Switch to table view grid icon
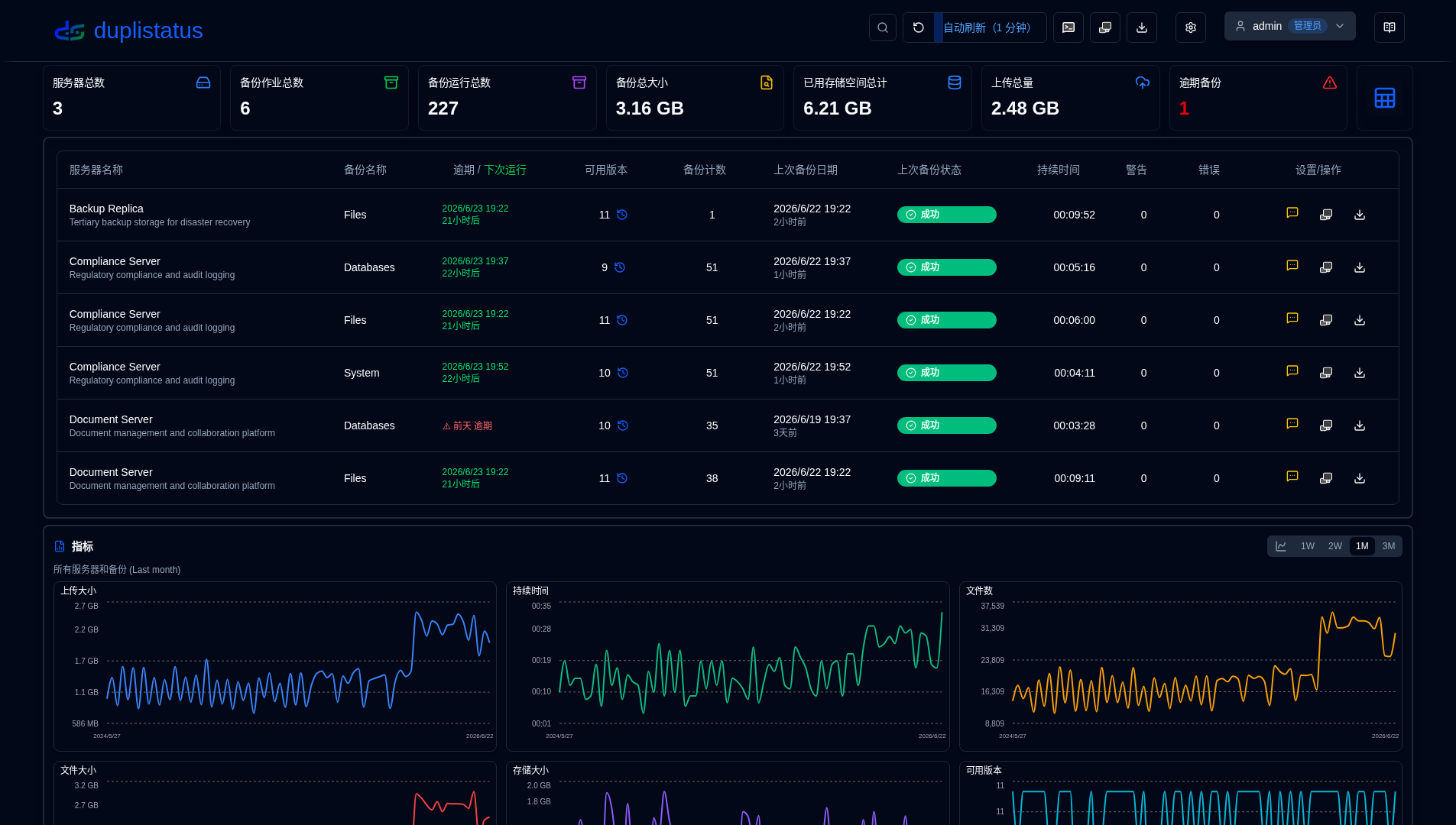The width and height of the screenshot is (1456, 825). pos(1385,98)
